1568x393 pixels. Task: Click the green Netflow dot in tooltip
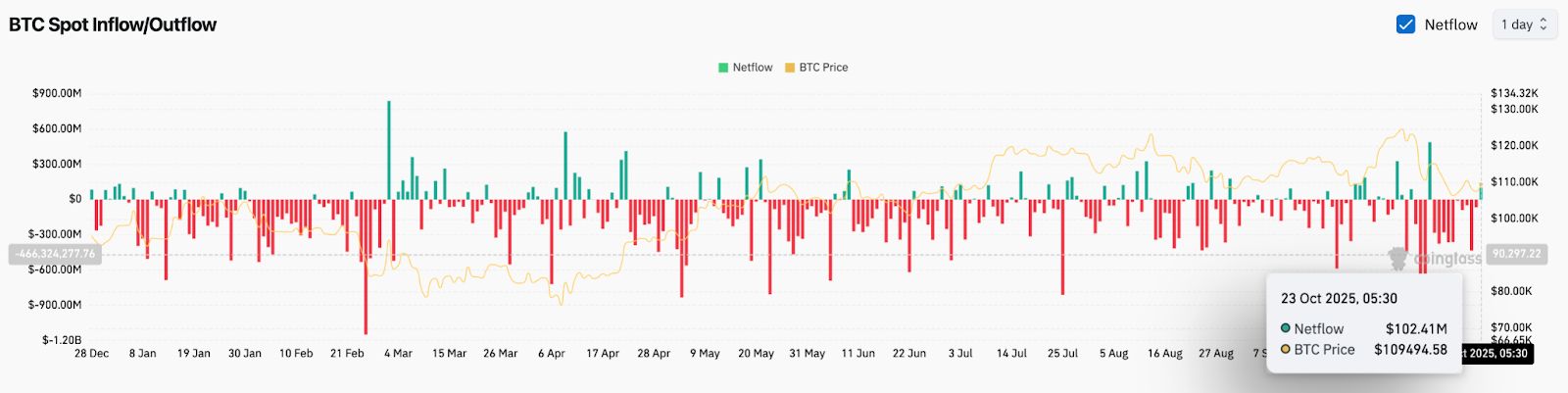1286,328
